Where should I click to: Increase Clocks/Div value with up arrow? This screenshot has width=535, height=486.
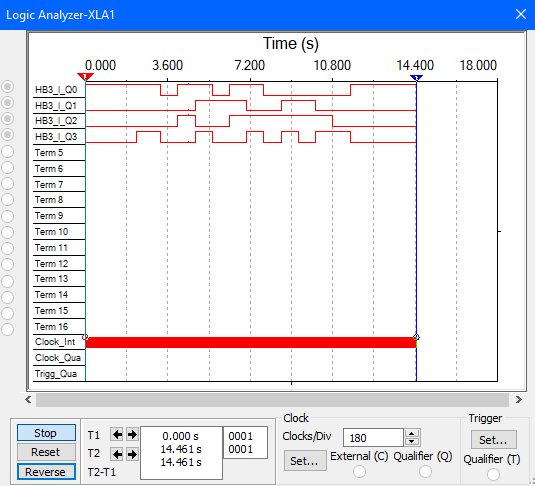pyautogui.click(x=412, y=434)
